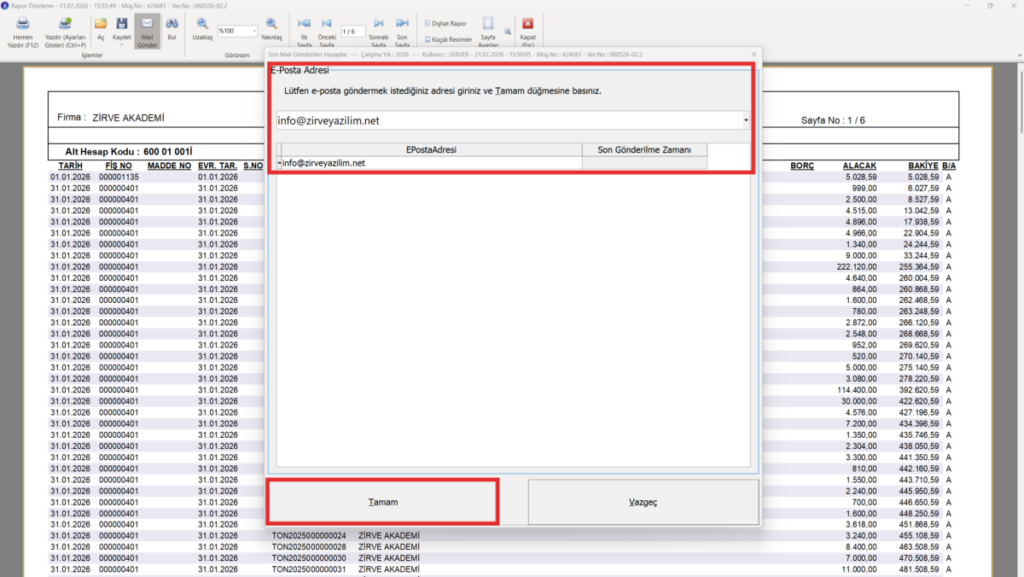Click the BAKİYE value 255.364,59
This screenshot has width=1024, height=577.
(x=919, y=267)
